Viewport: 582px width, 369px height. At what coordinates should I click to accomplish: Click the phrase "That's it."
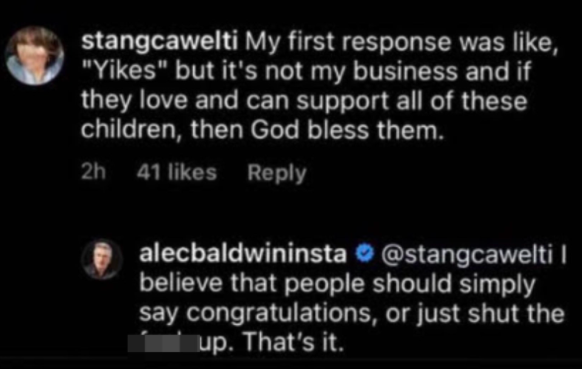pyautogui.click(x=293, y=342)
